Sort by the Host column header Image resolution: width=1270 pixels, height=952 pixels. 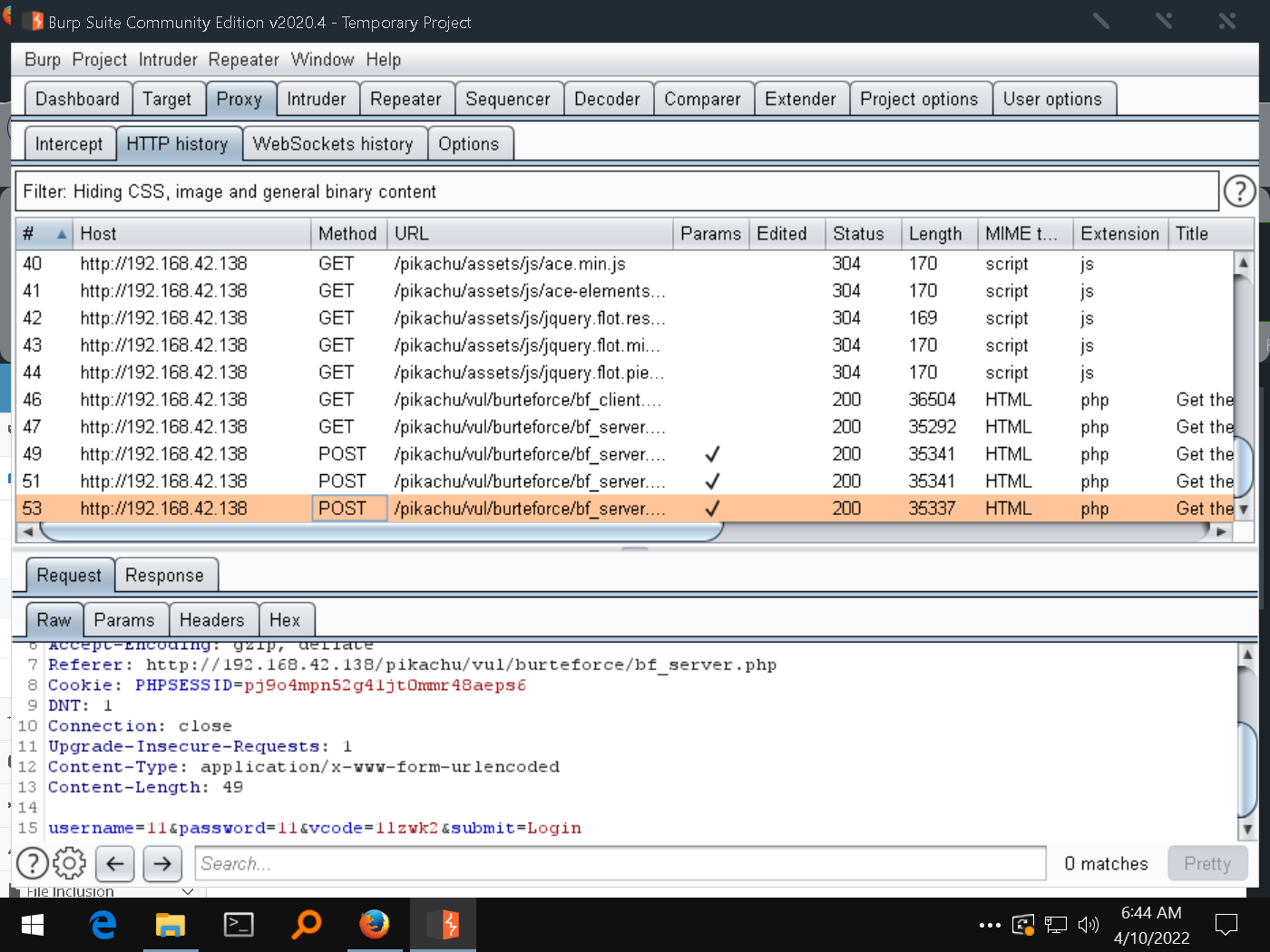pyautogui.click(x=192, y=234)
